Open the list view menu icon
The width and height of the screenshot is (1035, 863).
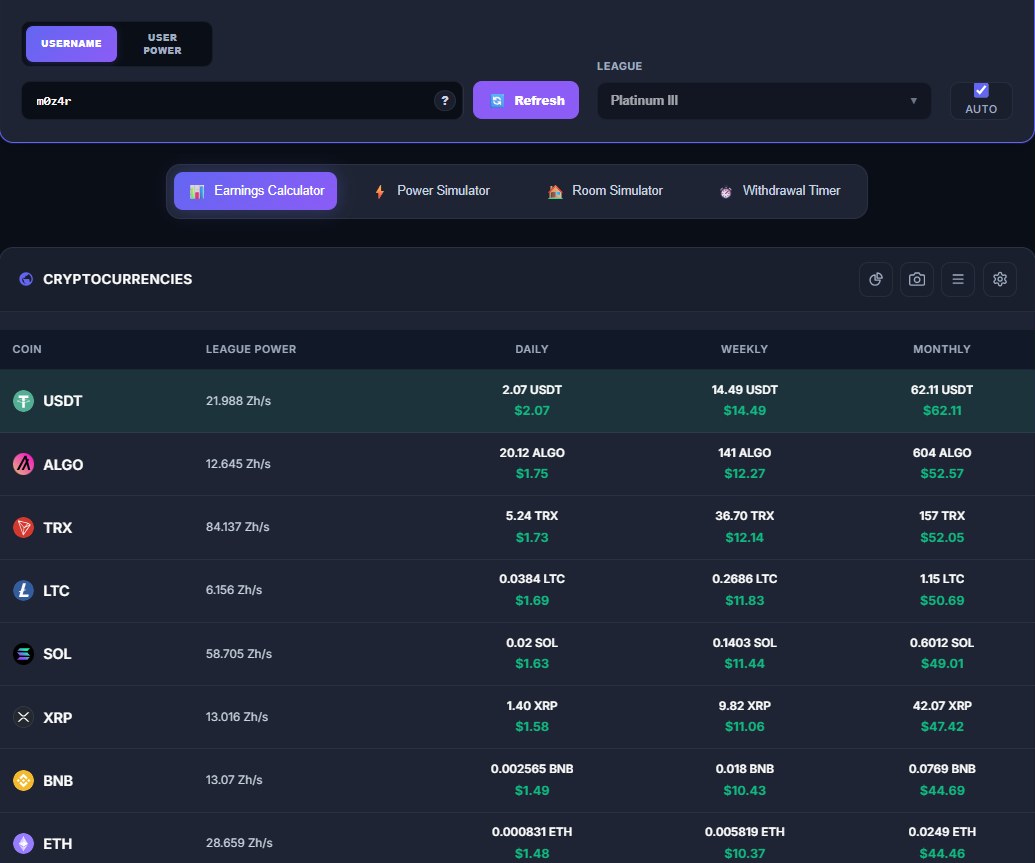pos(958,279)
